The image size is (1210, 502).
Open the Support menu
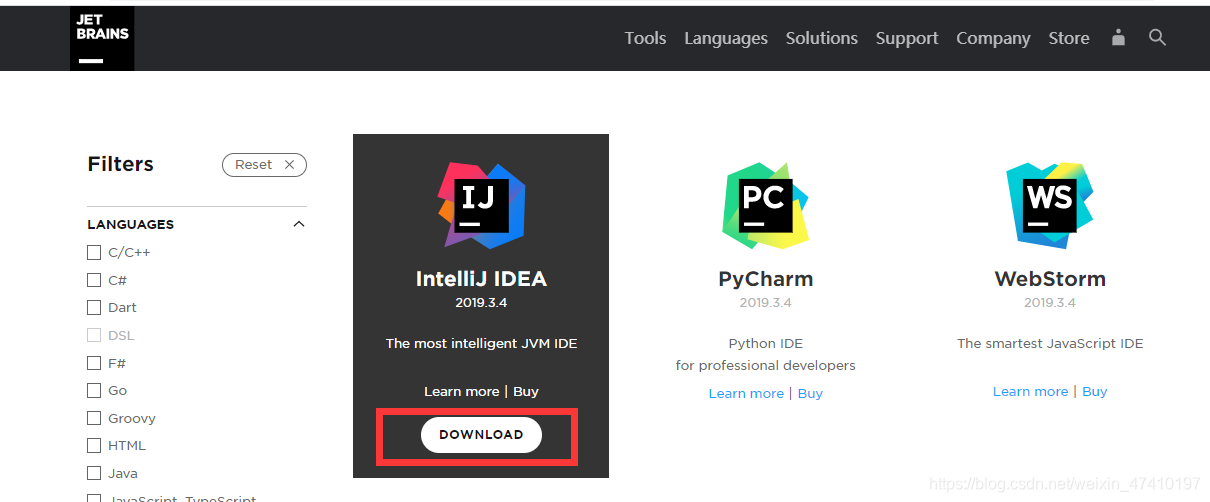[907, 38]
